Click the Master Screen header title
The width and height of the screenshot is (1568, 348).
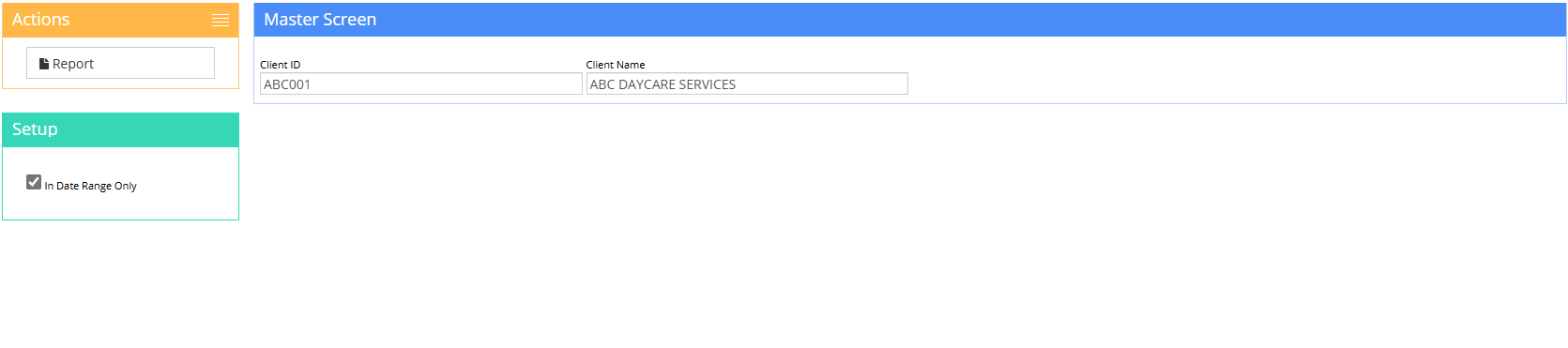pyautogui.click(x=320, y=20)
